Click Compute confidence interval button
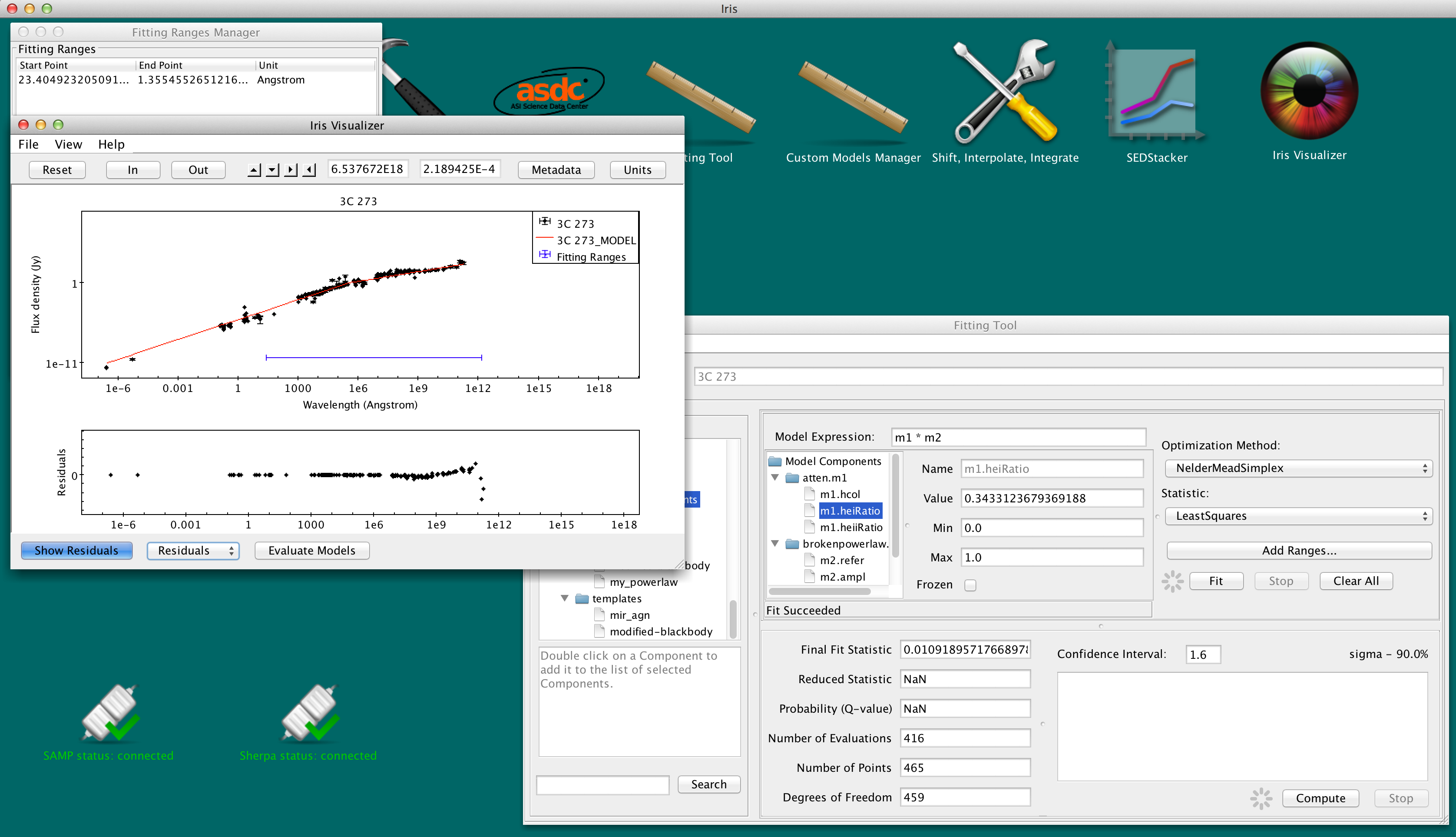Viewport: 1456px width, 837px height. coord(1320,798)
